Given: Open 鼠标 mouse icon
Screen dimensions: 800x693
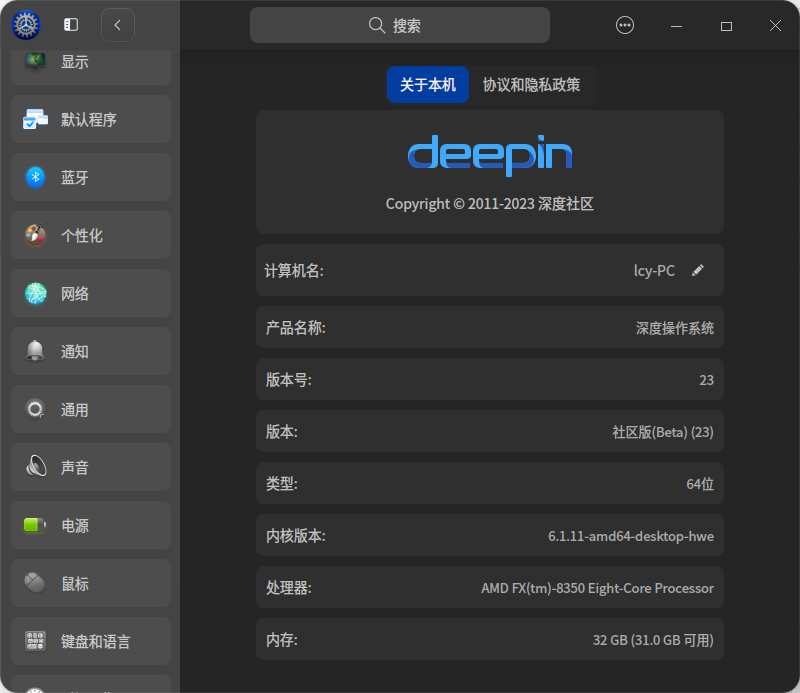Looking at the screenshot, I should [35, 583].
